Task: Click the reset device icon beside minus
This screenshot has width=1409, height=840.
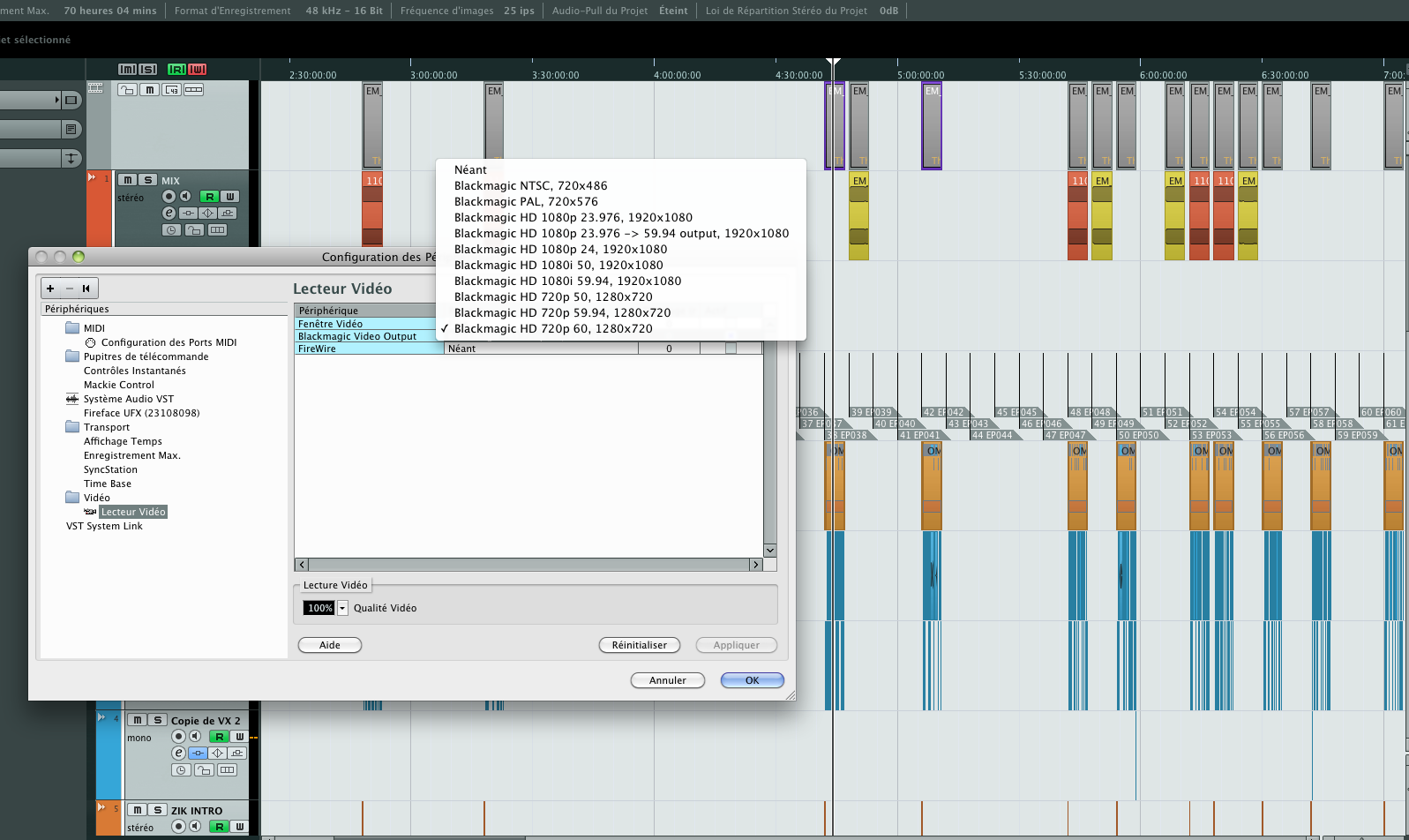Action: [86, 288]
